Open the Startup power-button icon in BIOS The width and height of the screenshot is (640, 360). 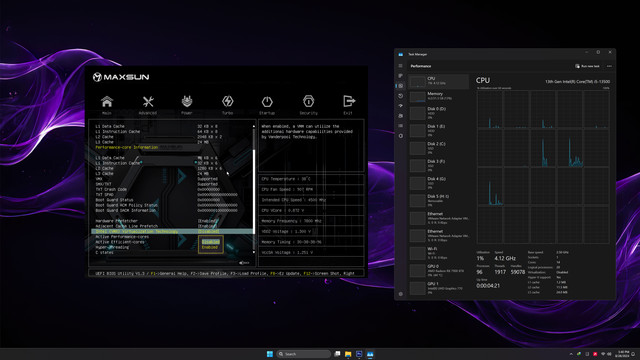point(267,101)
